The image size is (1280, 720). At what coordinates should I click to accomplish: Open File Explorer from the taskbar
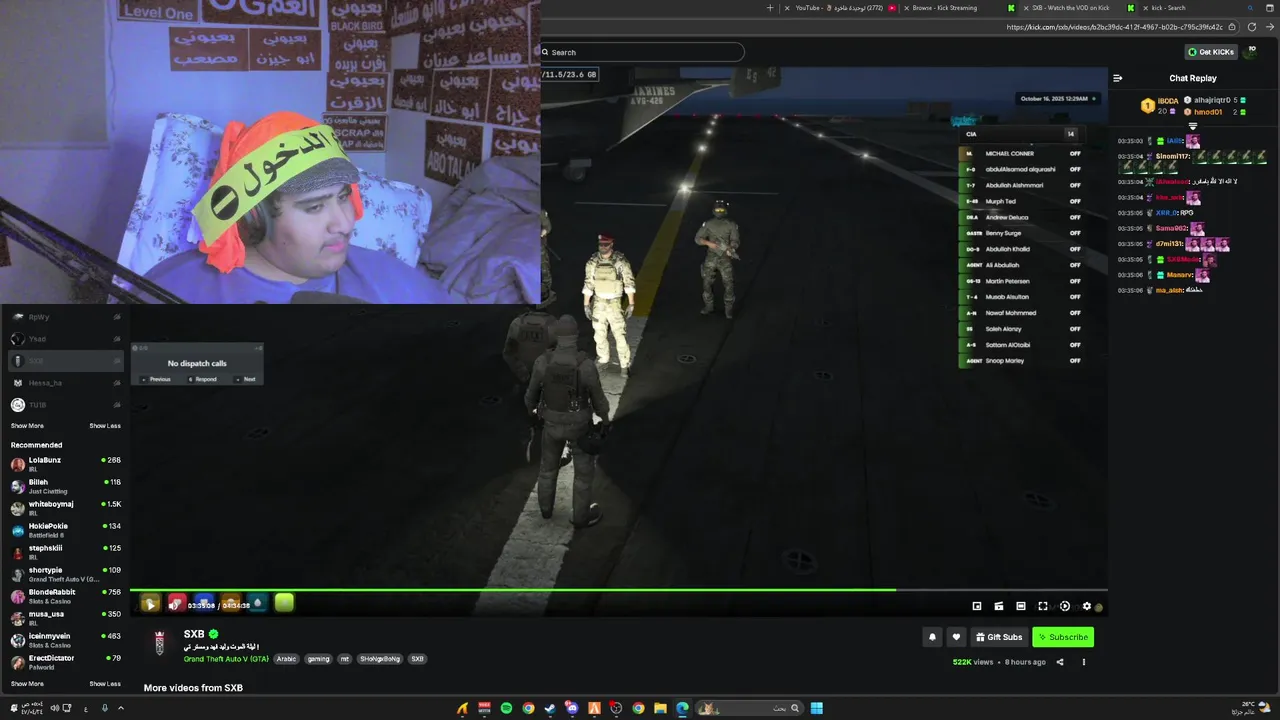[x=660, y=708]
